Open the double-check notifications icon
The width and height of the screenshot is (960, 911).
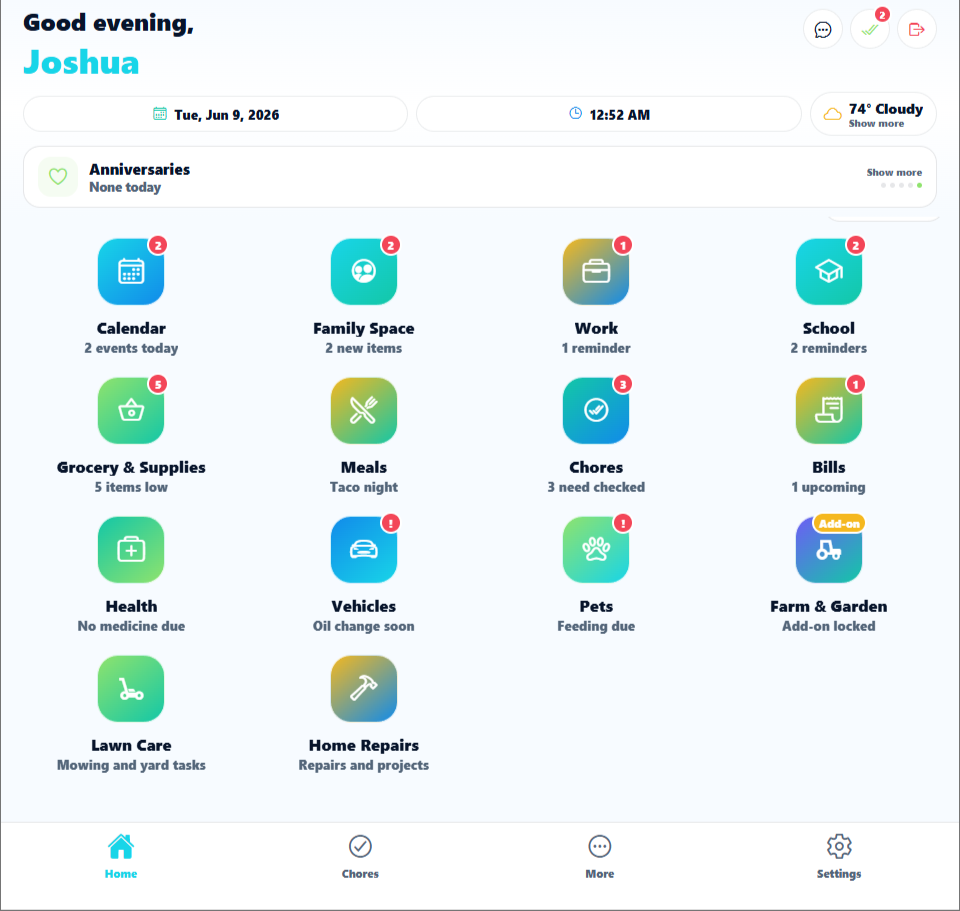(x=869, y=29)
